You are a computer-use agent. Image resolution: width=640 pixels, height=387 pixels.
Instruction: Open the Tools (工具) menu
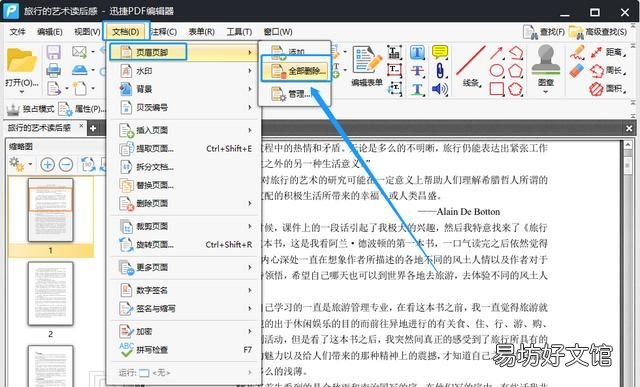click(239, 31)
